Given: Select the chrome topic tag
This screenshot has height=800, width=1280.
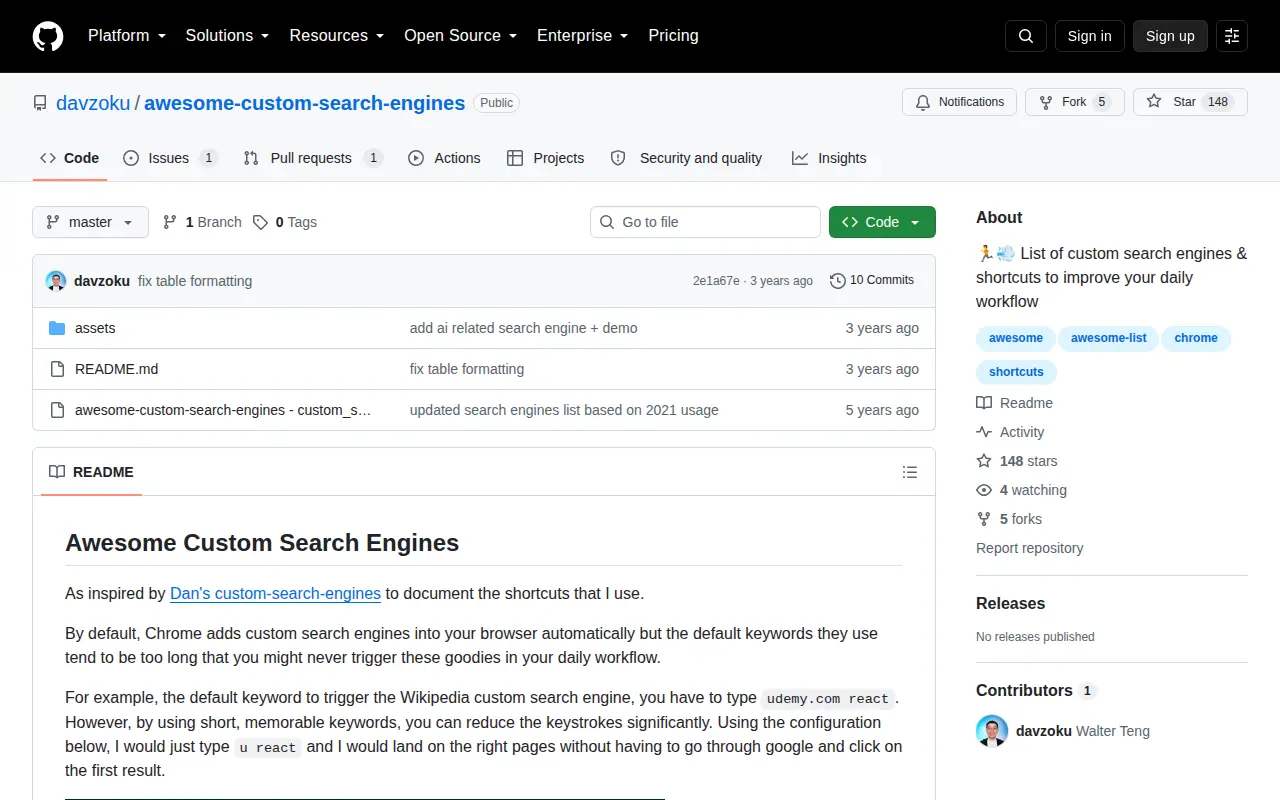Looking at the screenshot, I should click(1196, 338).
